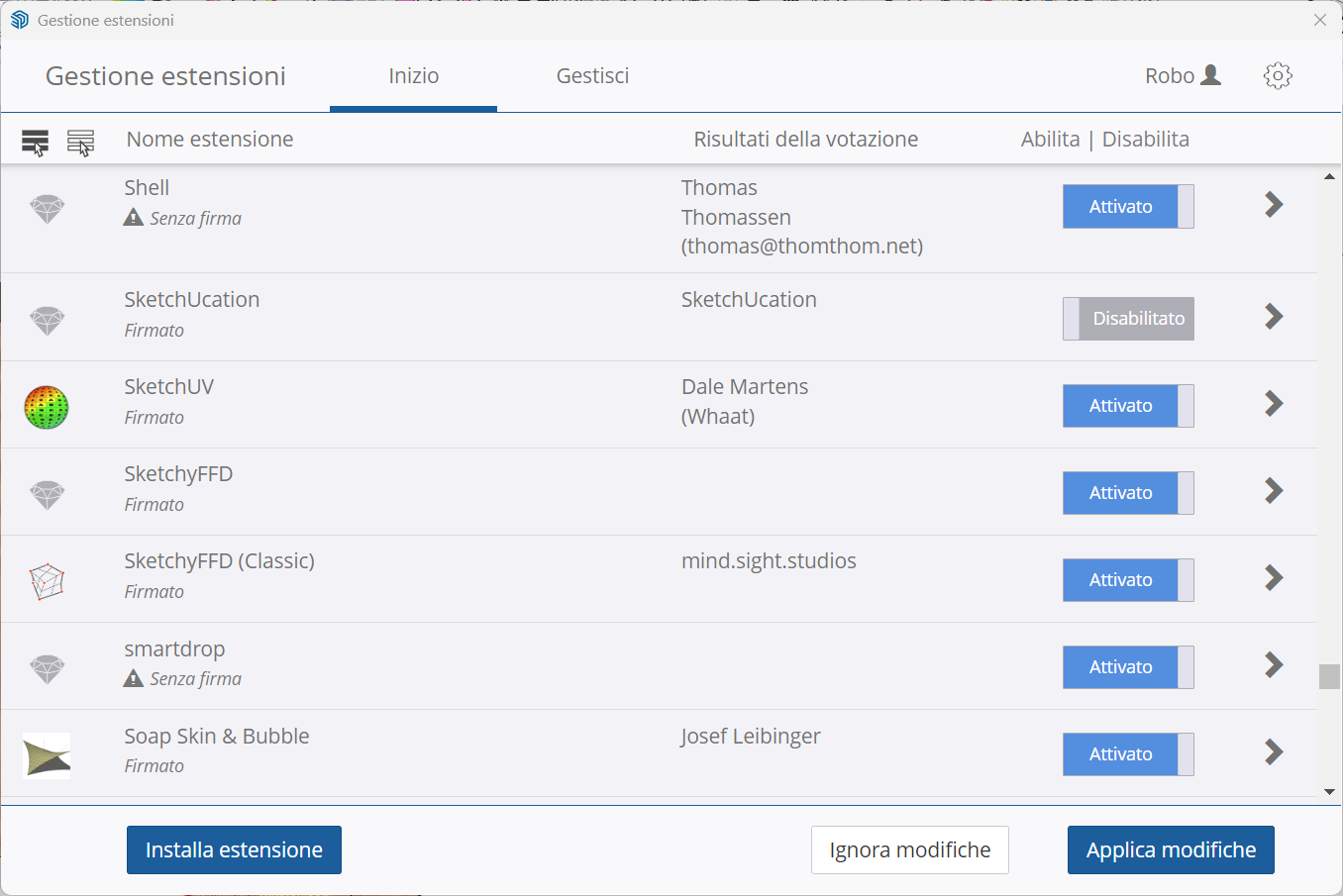Click the deselect-all extensions icon
The image size is (1343, 896).
80,142
